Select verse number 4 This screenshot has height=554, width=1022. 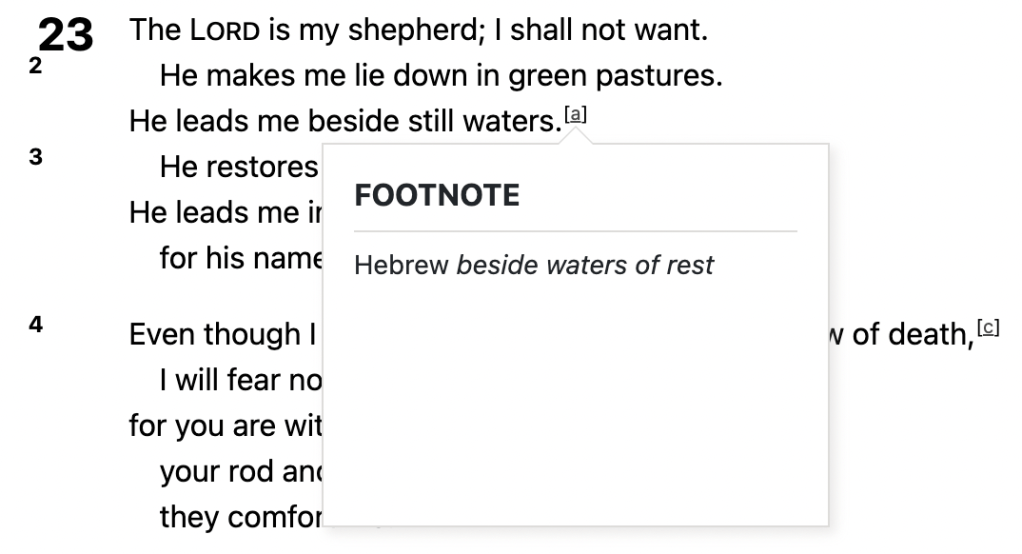point(35,324)
